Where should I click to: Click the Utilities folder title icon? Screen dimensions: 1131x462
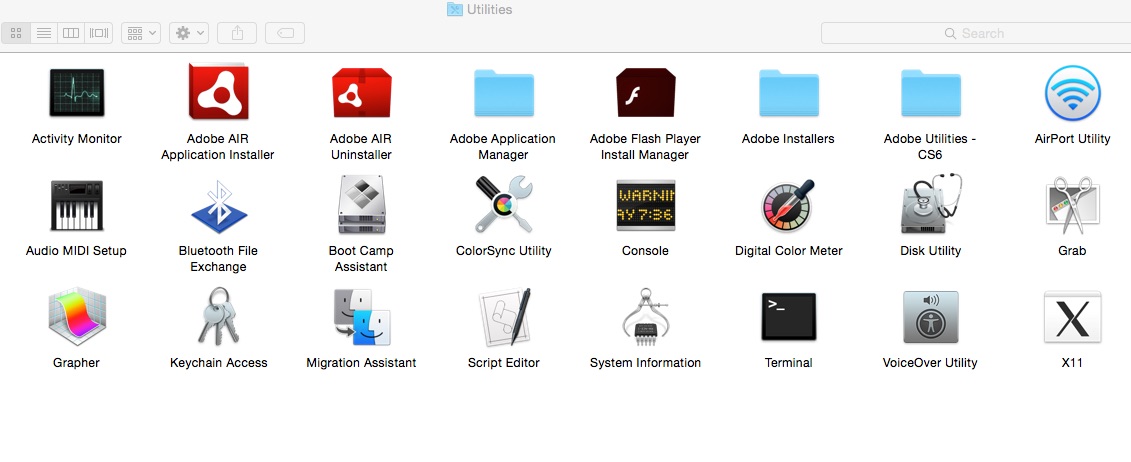pyautogui.click(x=454, y=9)
